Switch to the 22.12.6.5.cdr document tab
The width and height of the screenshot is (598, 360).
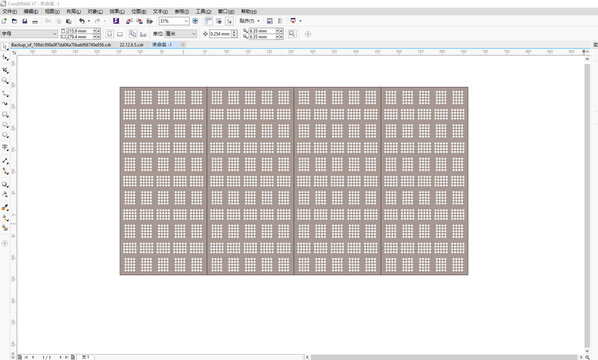pyautogui.click(x=132, y=45)
